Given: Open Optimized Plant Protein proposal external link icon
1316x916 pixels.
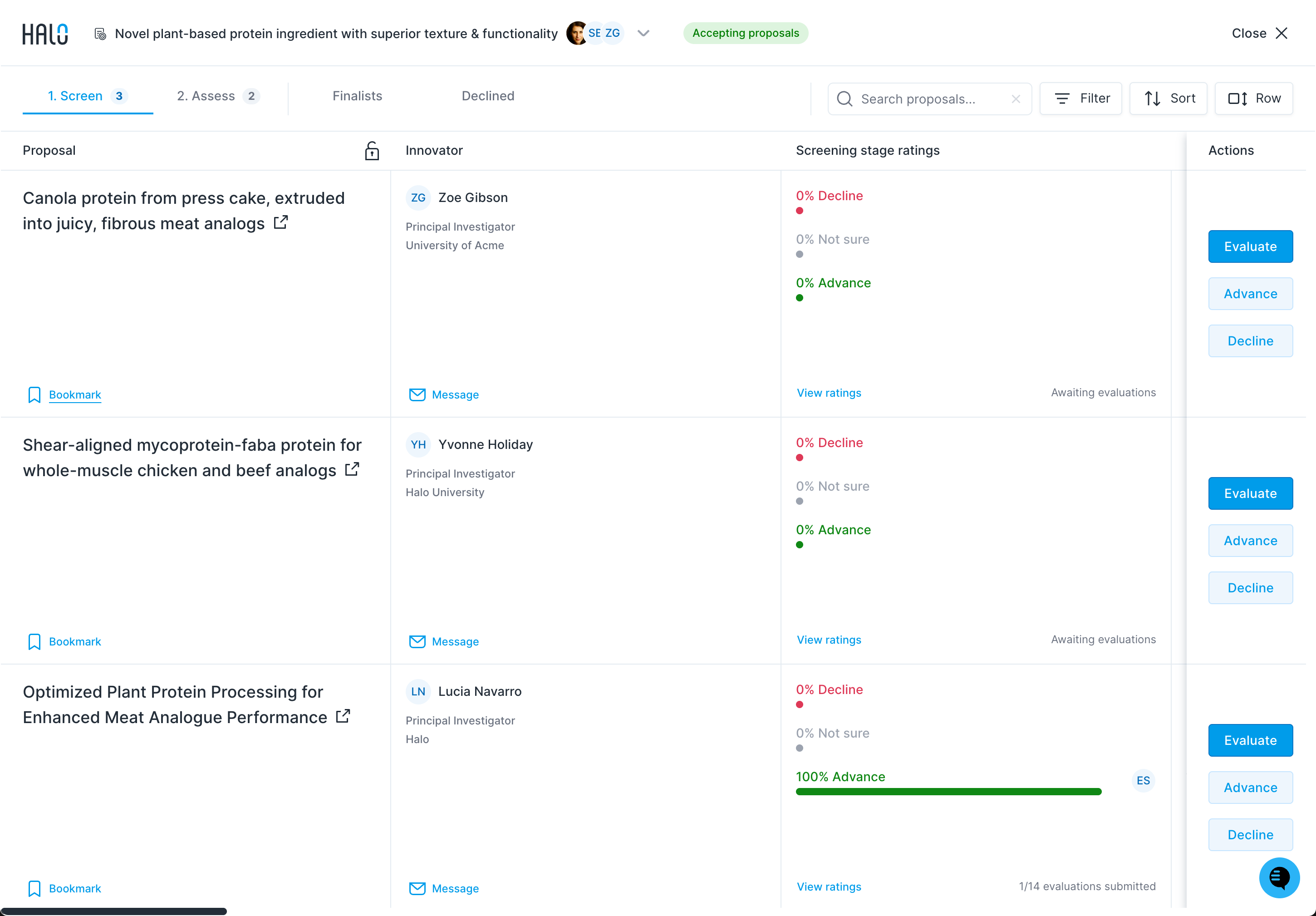Looking at the screenshot, I should (x=343, y=717).
